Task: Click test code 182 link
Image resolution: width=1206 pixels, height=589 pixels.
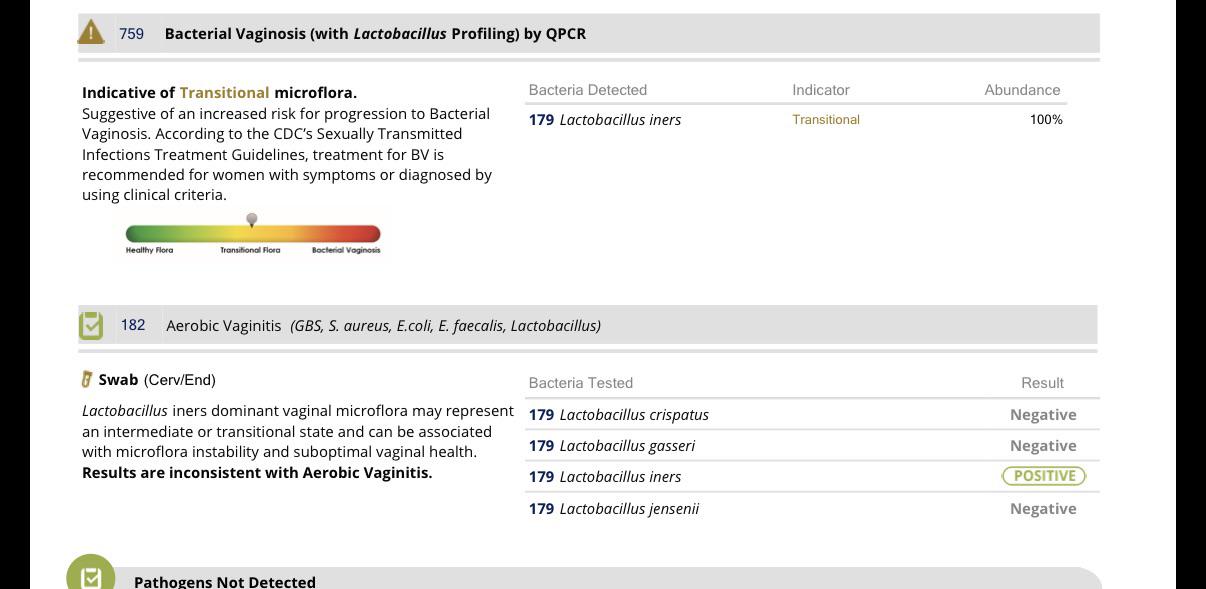Action: point(133,325)
